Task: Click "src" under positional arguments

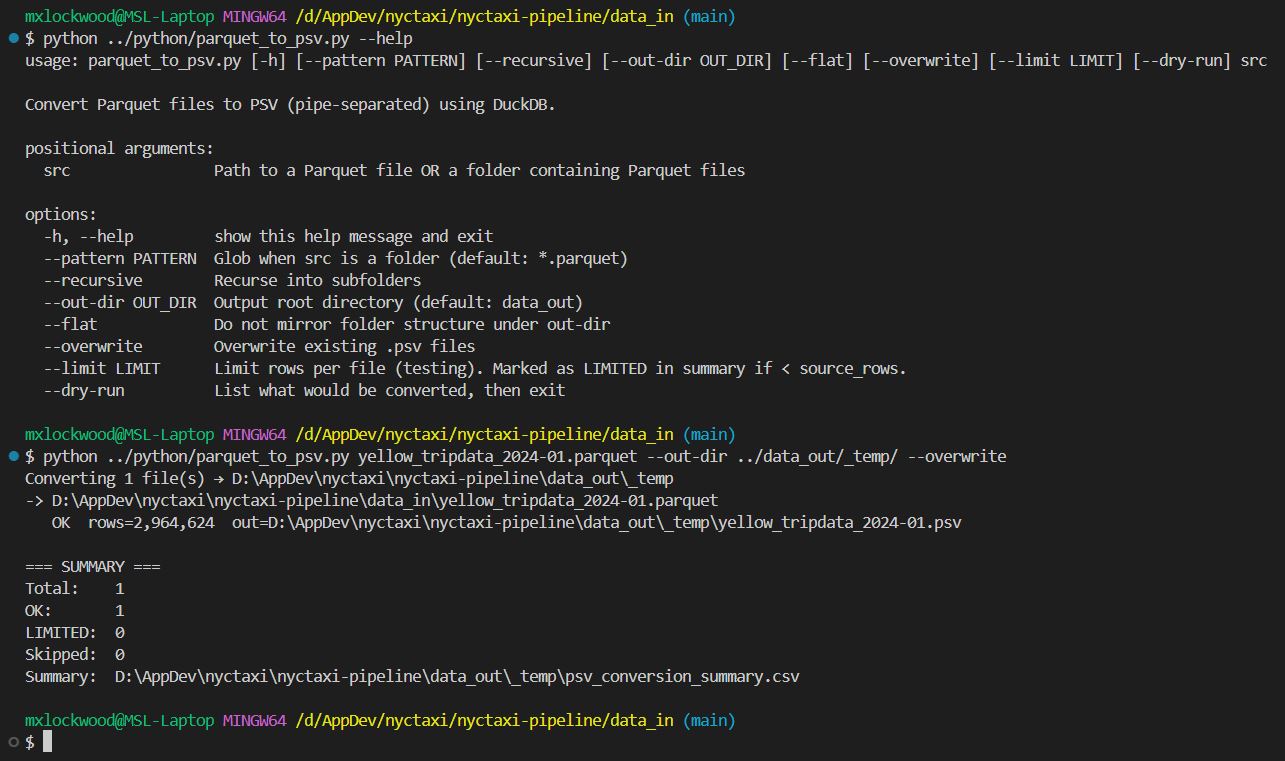Action: tap(56, 170)
